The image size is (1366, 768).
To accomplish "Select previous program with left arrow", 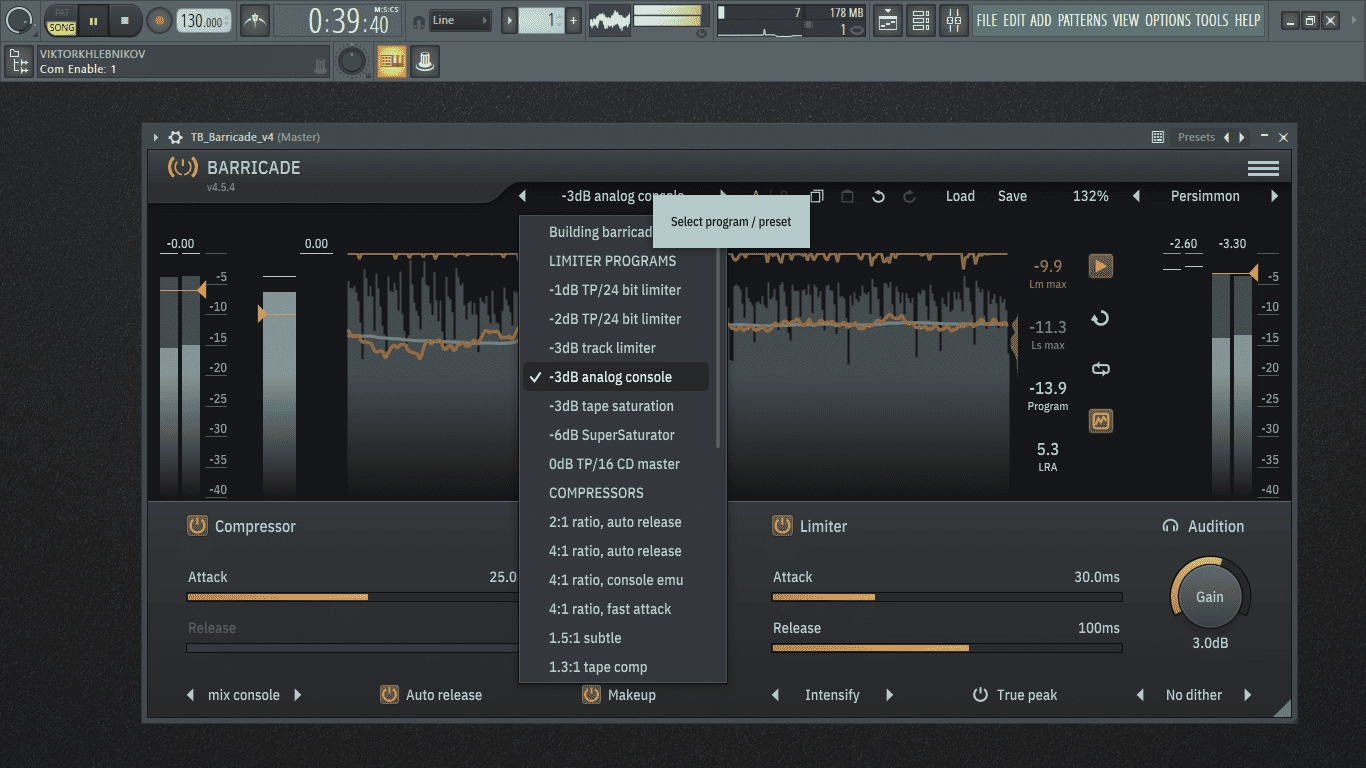I will click(522, 196).
